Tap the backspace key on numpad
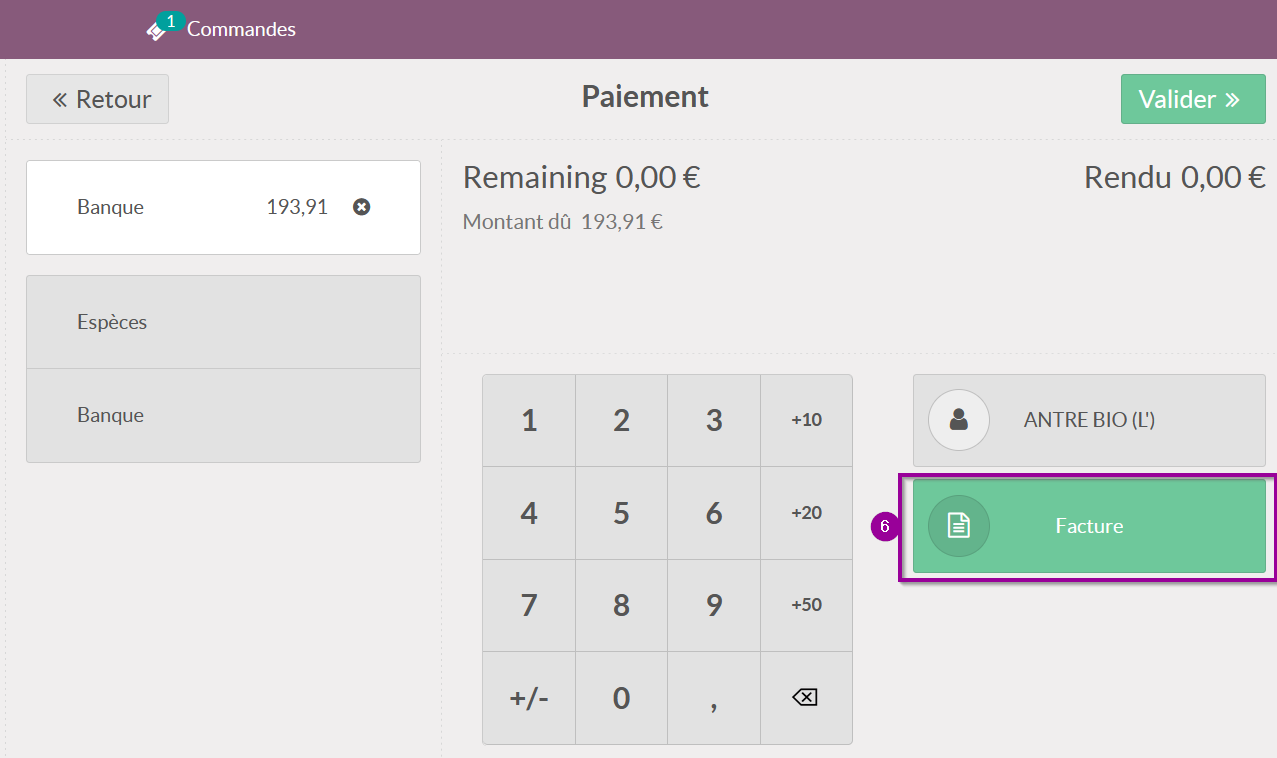1277x758 pixels. 806,698
